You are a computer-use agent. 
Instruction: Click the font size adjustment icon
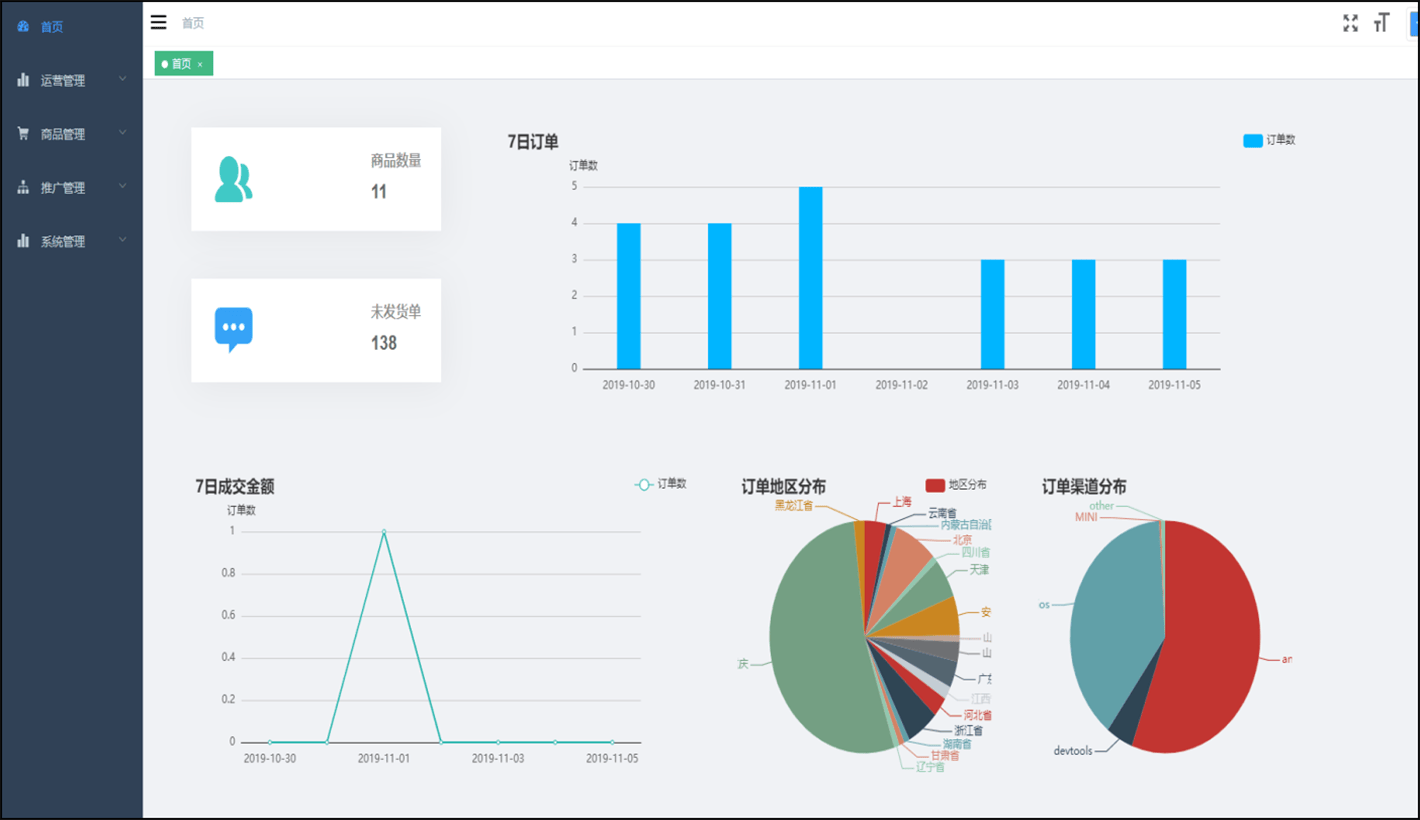tap(1381, 23)
